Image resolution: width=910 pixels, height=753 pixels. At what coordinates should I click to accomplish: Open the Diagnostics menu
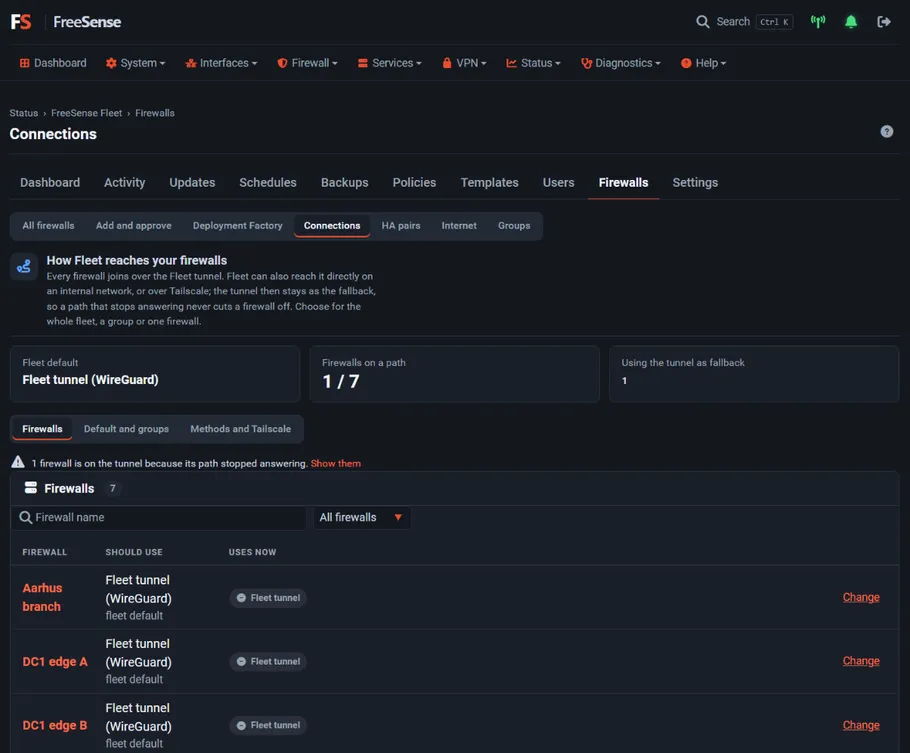[x=621, y=63]
